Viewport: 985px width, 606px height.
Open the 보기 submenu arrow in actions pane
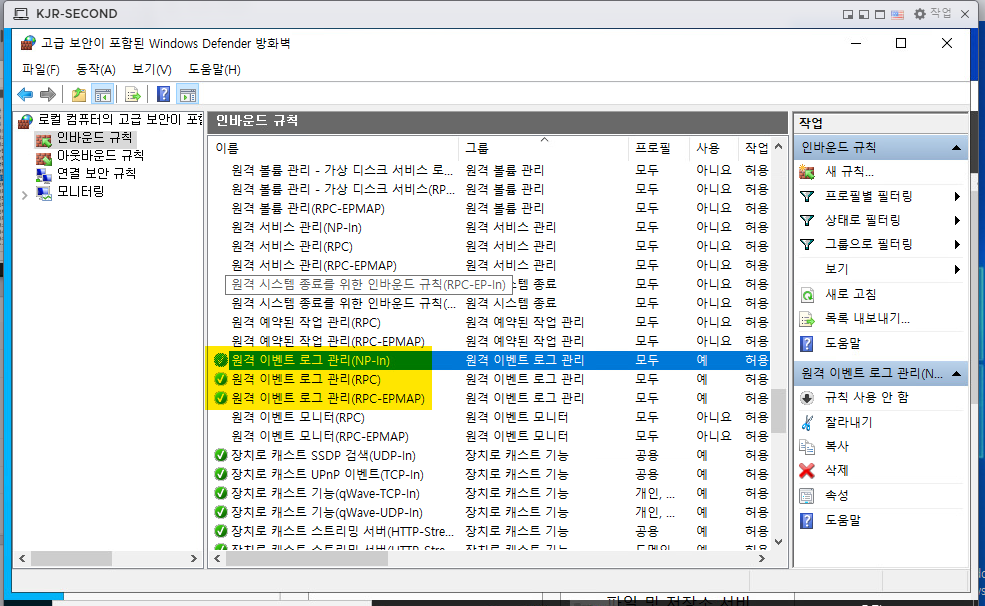tap(957, 269)
